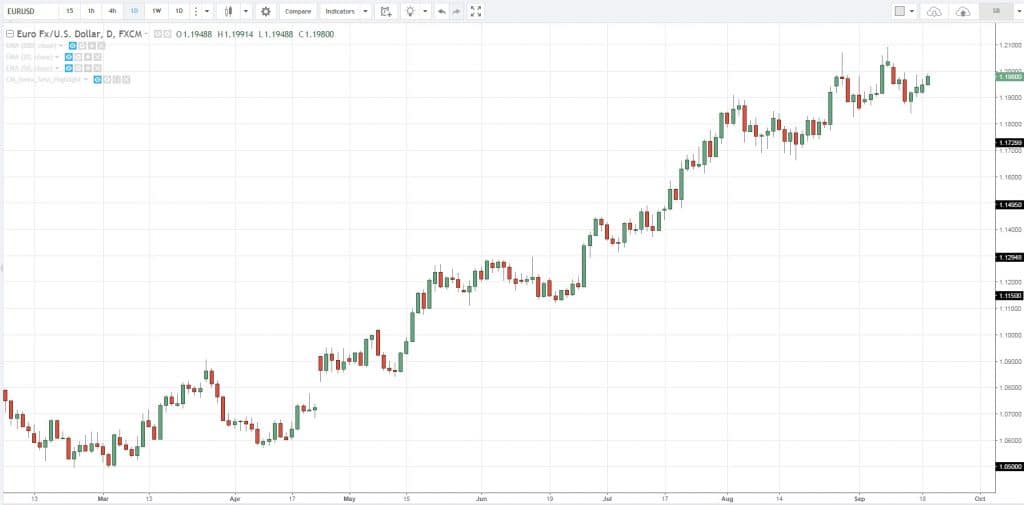Click the undo arrow in the toolbar
Viewport: 1024px width, 505px height.
click(442, 11)
